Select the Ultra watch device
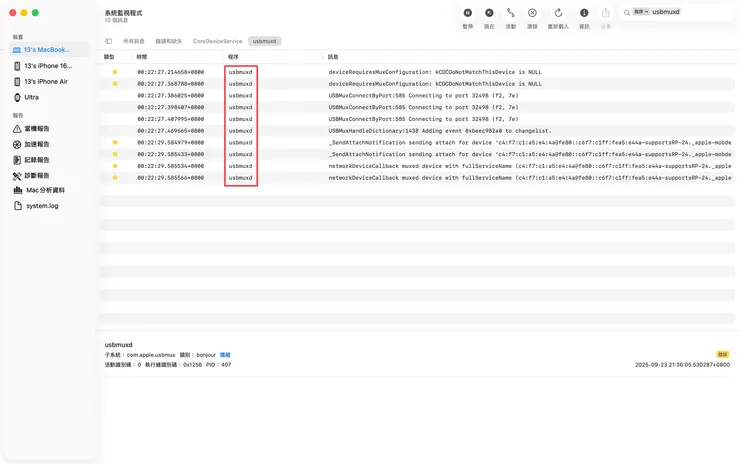740x464 pixels. tap(49, 97)
